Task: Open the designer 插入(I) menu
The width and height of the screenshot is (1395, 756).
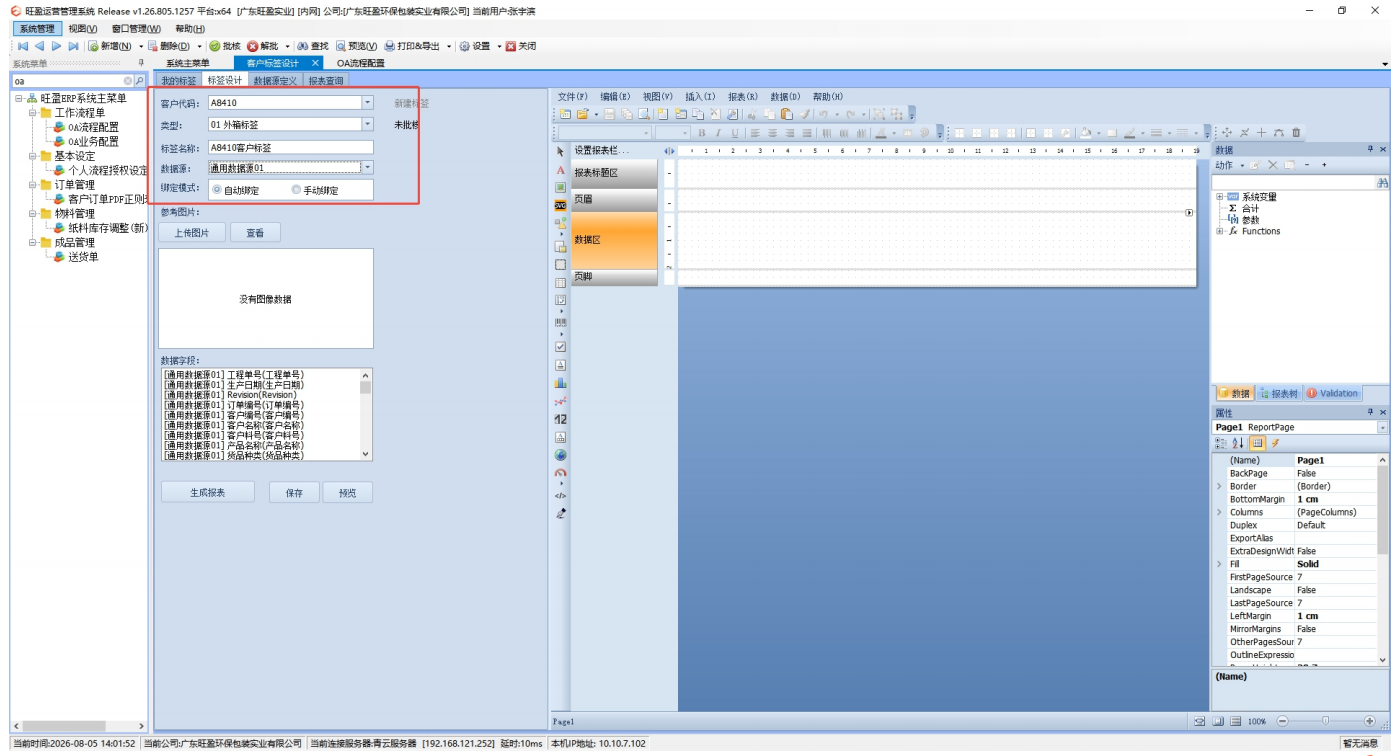Action: pos(700,97)
